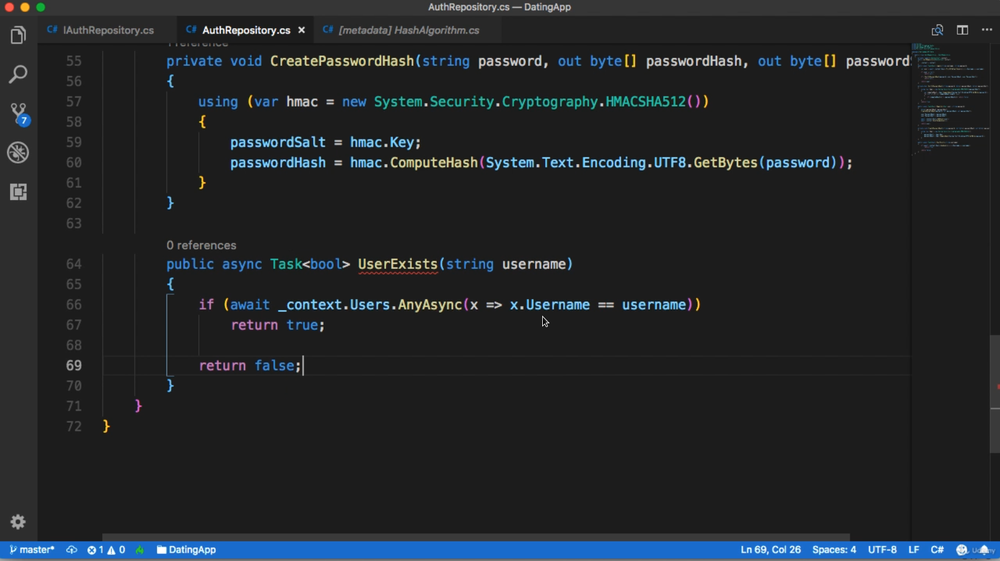Image resolution: width=1000 pixels, height=561 pixels.
Task: Open Source Control view with 7 changes
Action: pyautogui.click(x=18, y=113)
